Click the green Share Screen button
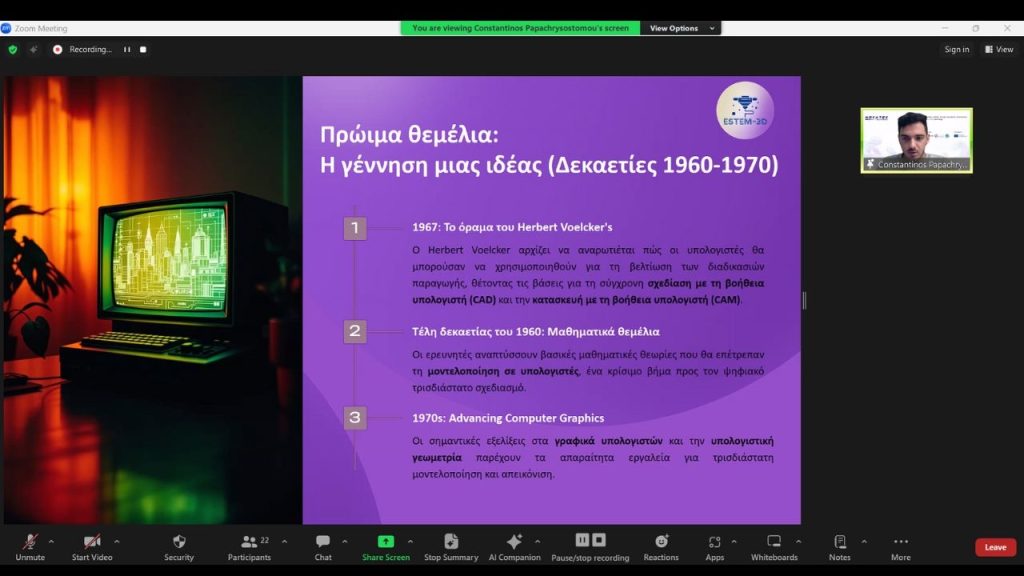The width and height of the screenshot is (1024, 576). pyautogui.click(x=386, y=547)
